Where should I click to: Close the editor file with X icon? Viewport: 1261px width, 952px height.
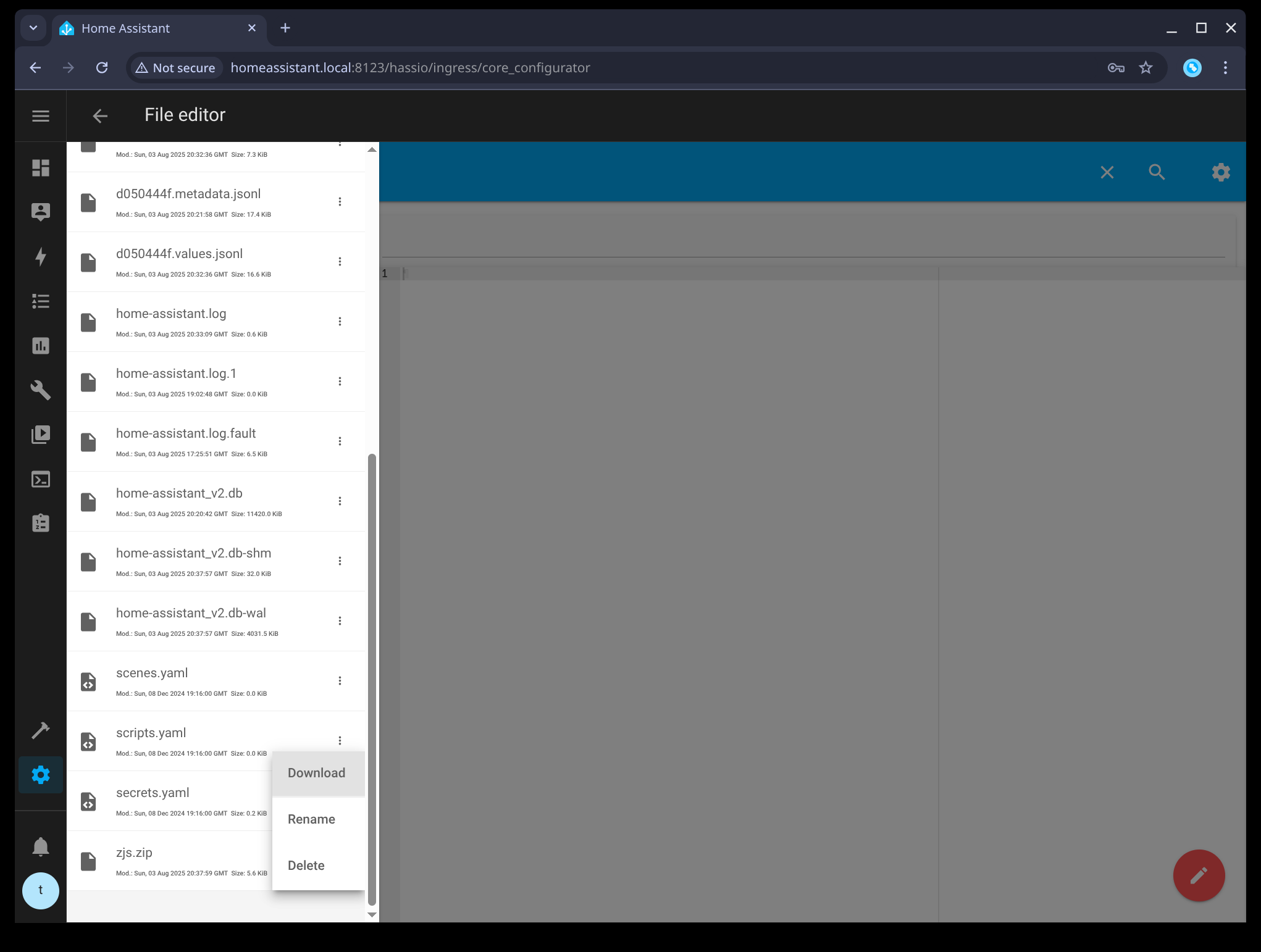pos(1107,172)
